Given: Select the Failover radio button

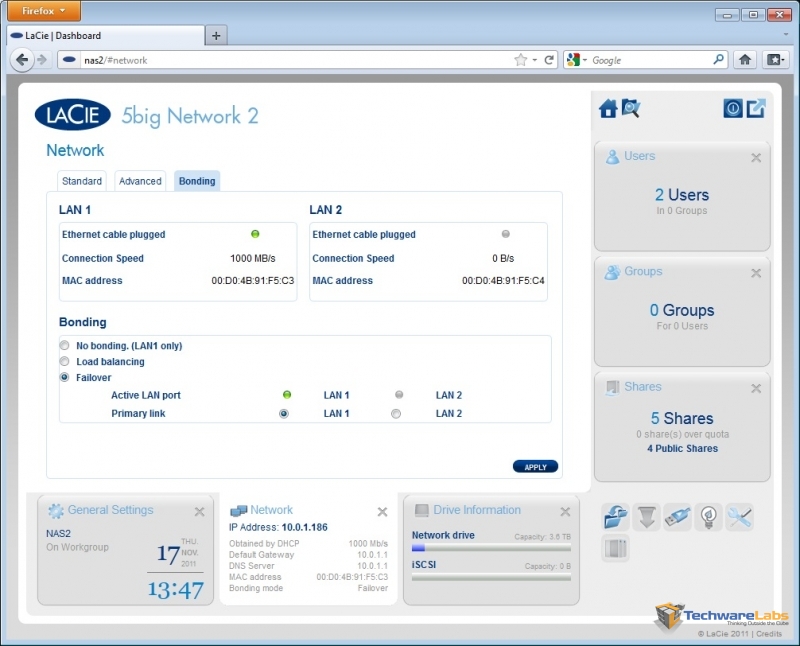Looking at the screenshot, I should click(64, 377).
